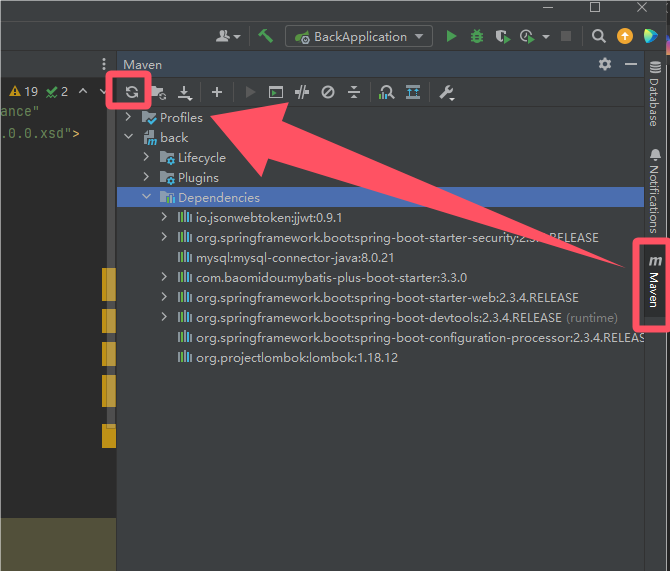Viewport: 670px width, 571px height.
Task: Collapse all Maven tree nodes
Action: 354,92
